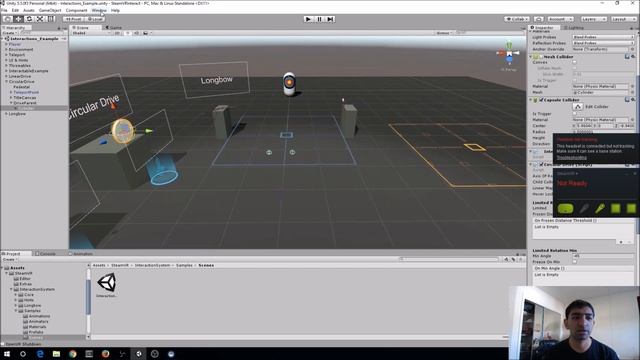Toggle Pivot handle position button
Viewport: 640px width, 360px height.
coord(73,19)
